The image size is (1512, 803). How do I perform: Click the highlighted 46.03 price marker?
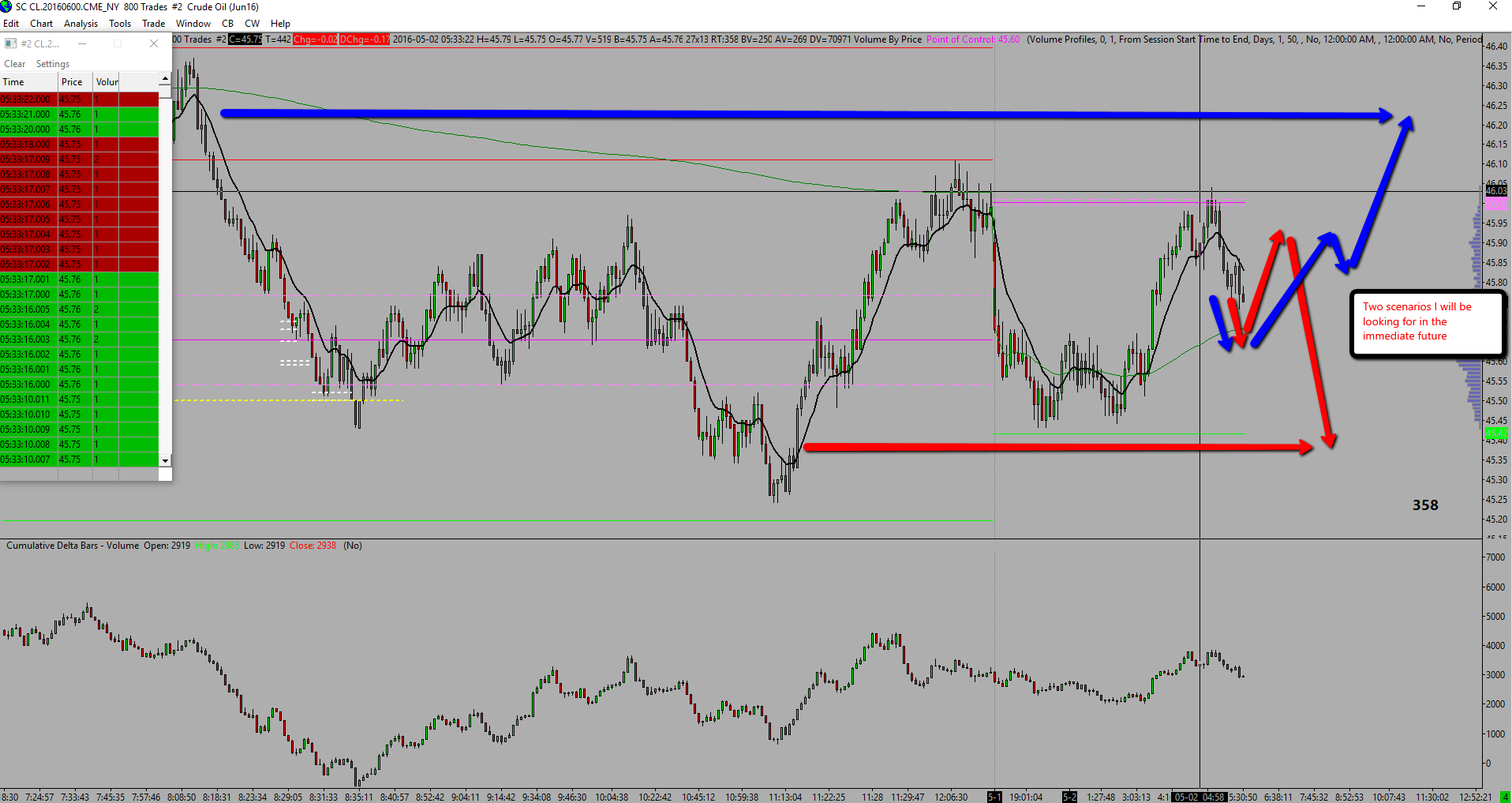tap(1496, 191)
